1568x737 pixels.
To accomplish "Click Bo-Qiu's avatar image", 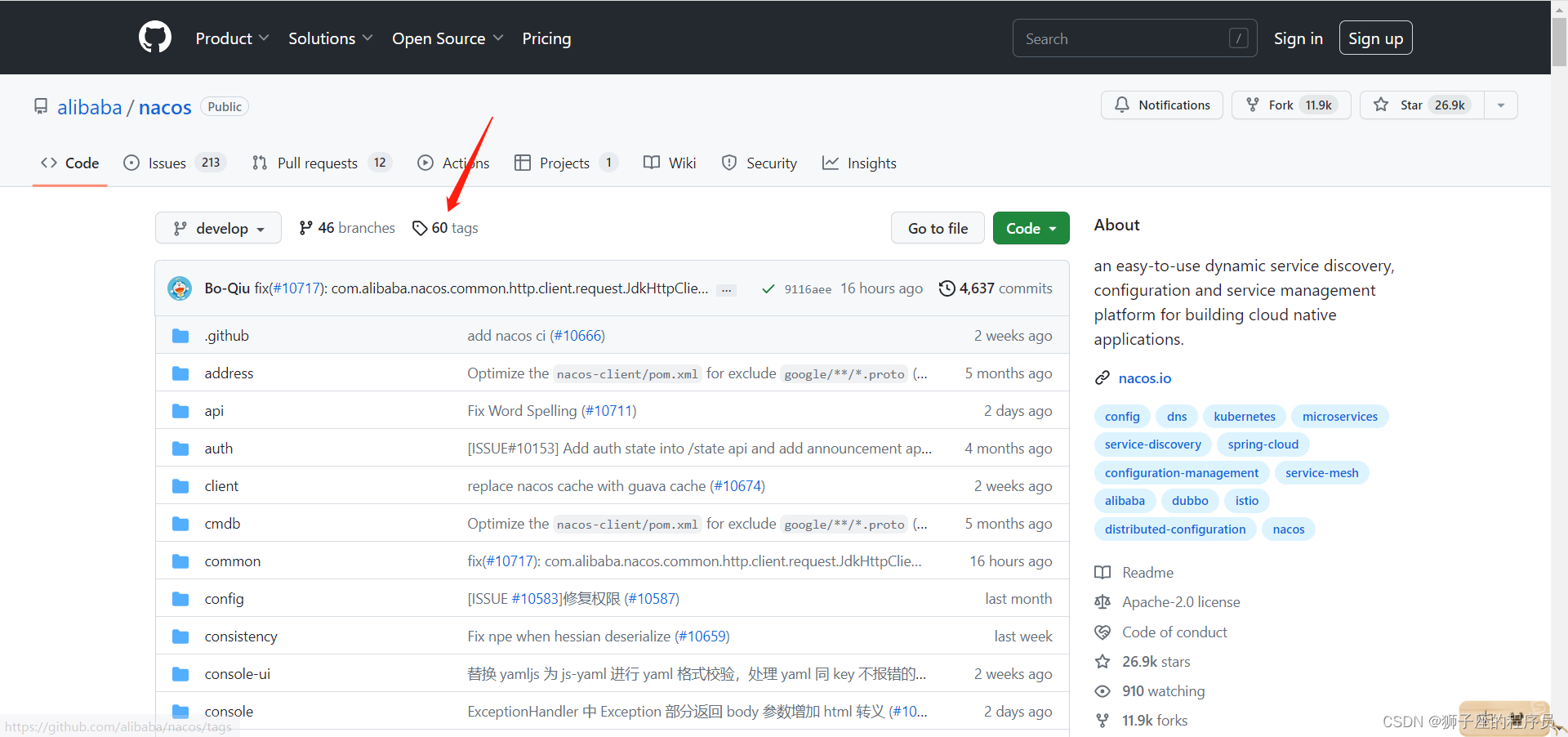I will click(x=180, y=288).
